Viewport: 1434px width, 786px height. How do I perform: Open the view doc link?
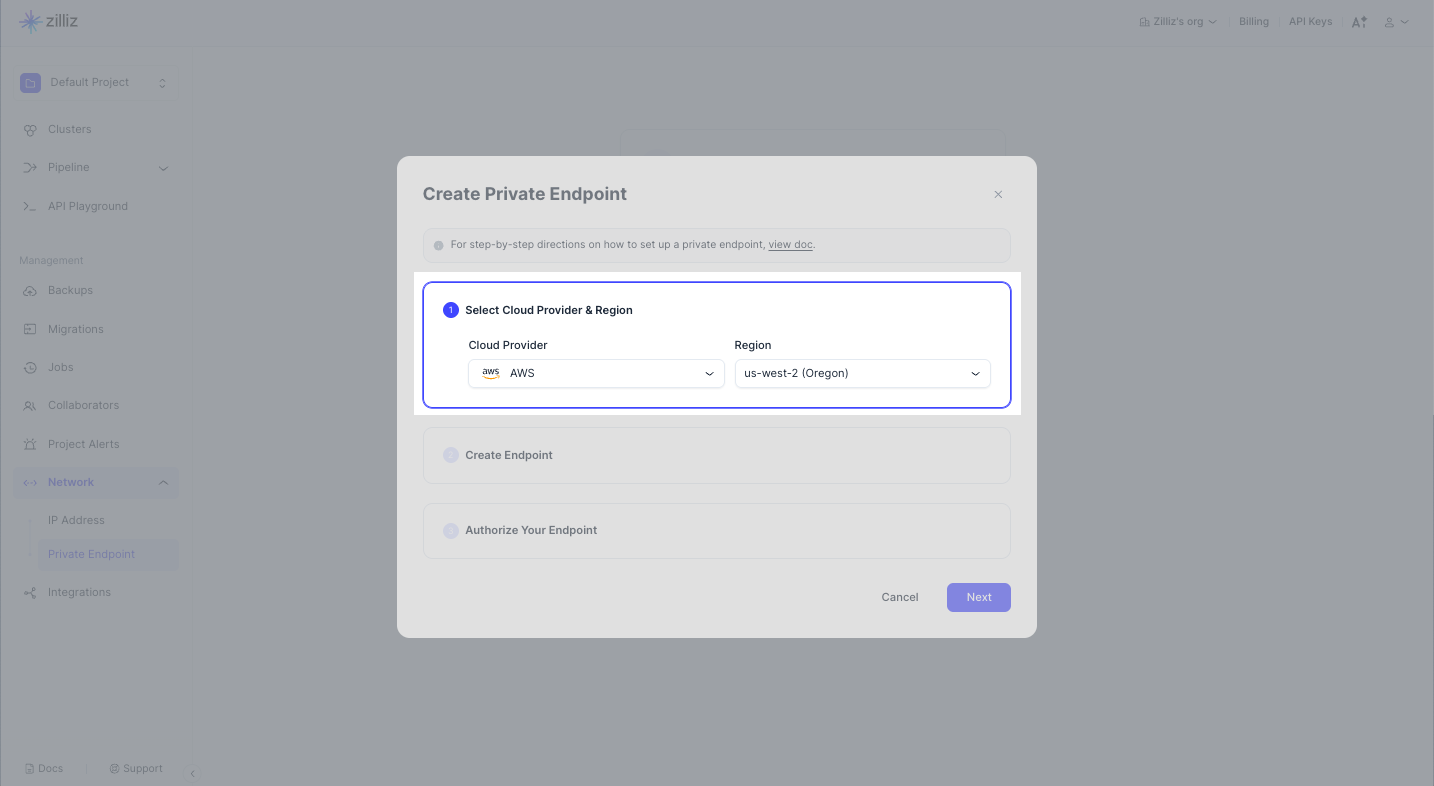[790, 245]
